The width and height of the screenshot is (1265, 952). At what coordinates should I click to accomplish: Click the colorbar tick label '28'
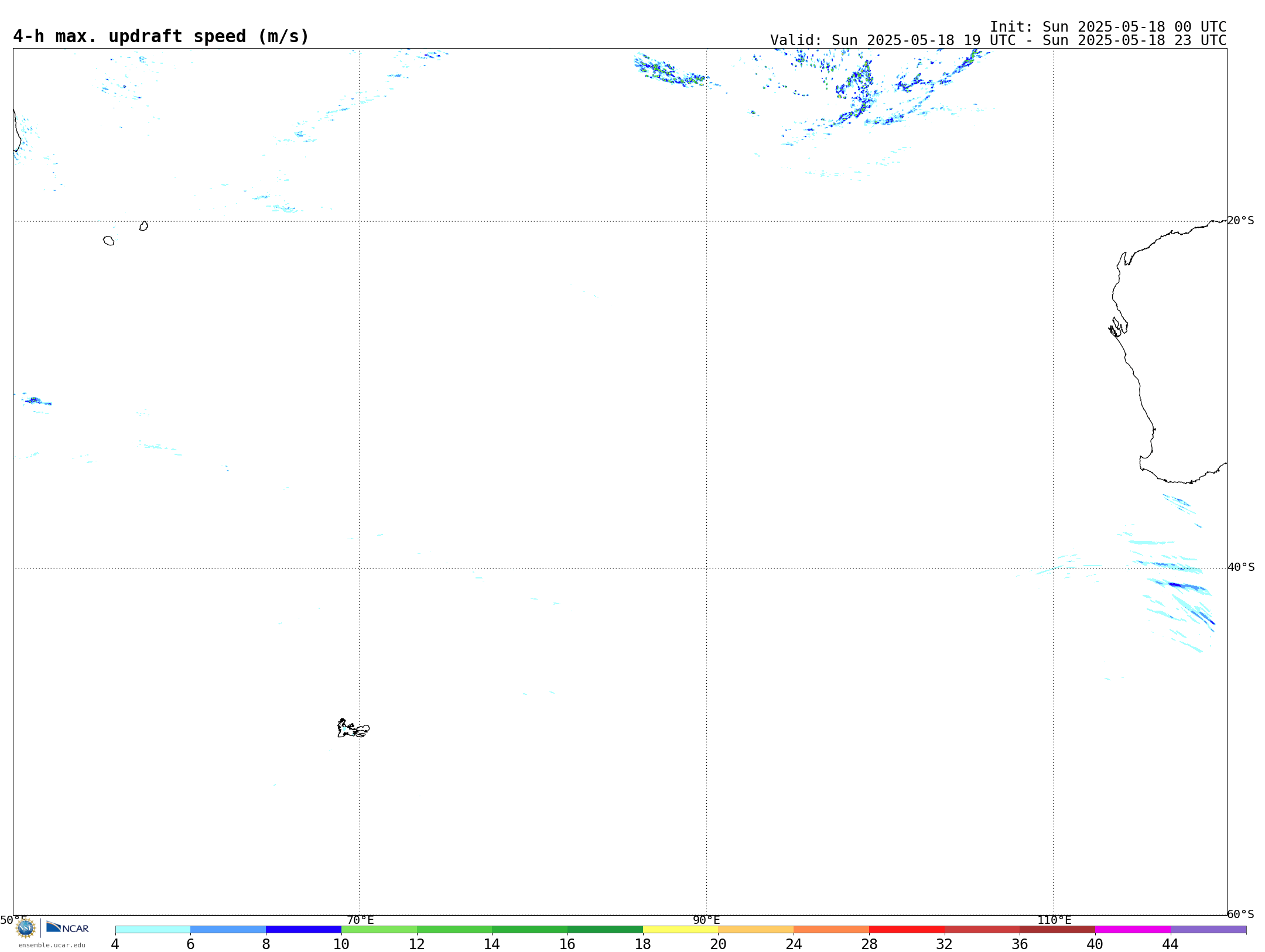click(870, 944)
